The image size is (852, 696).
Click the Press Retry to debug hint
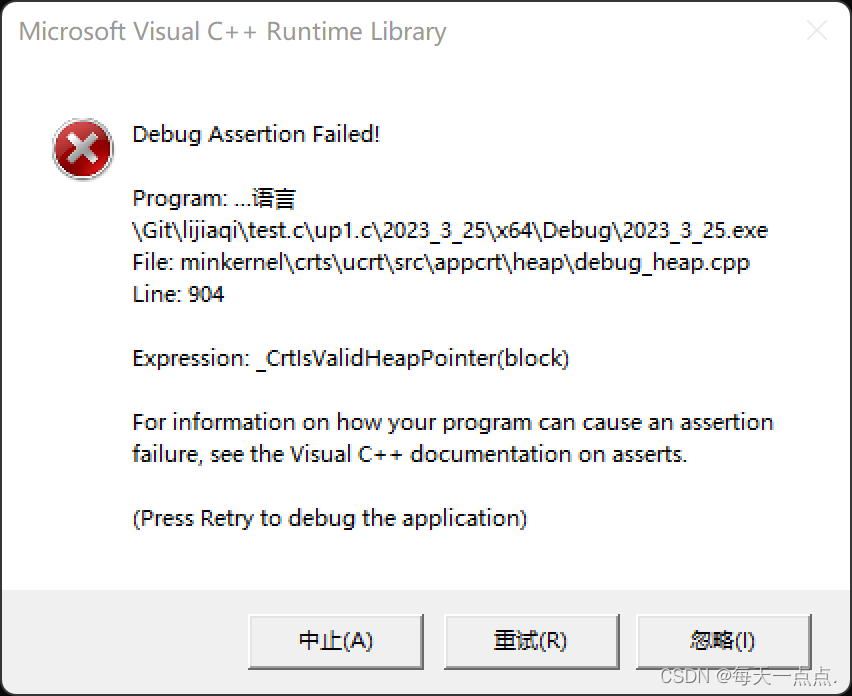[x=330, y=518]
